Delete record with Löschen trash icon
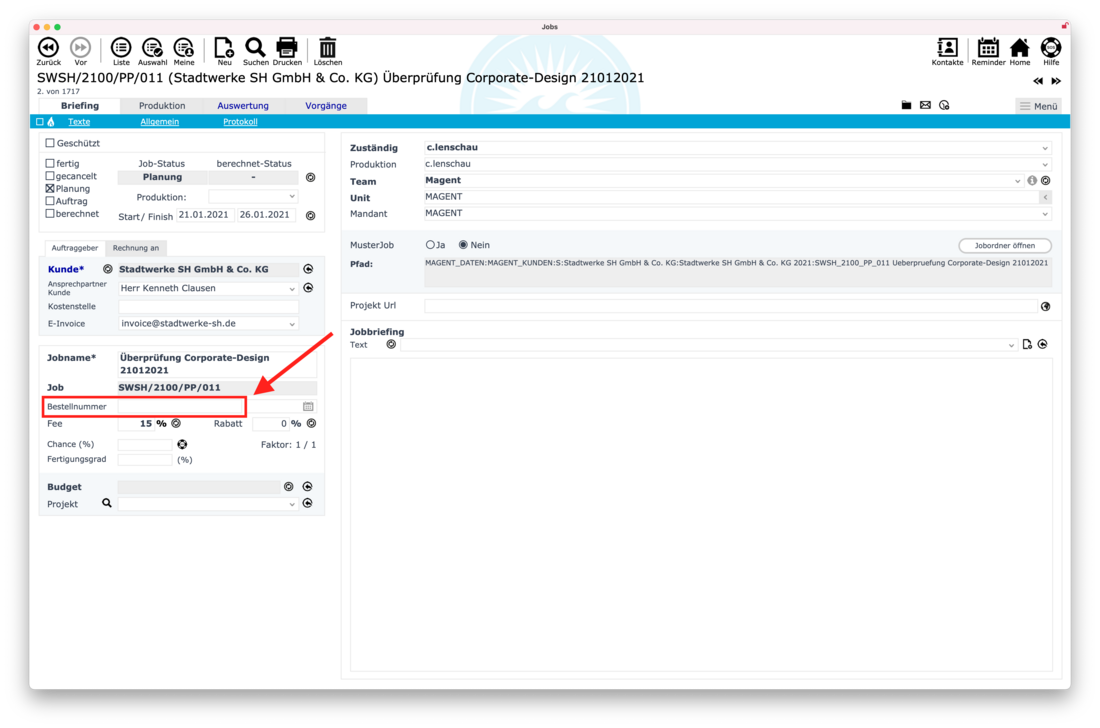 pos(327,47)
